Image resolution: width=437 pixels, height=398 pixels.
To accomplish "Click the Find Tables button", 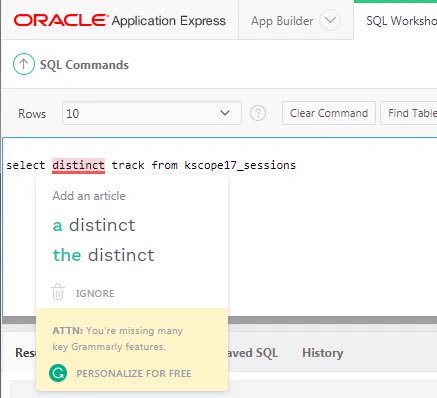I will [x=409, y=113].
